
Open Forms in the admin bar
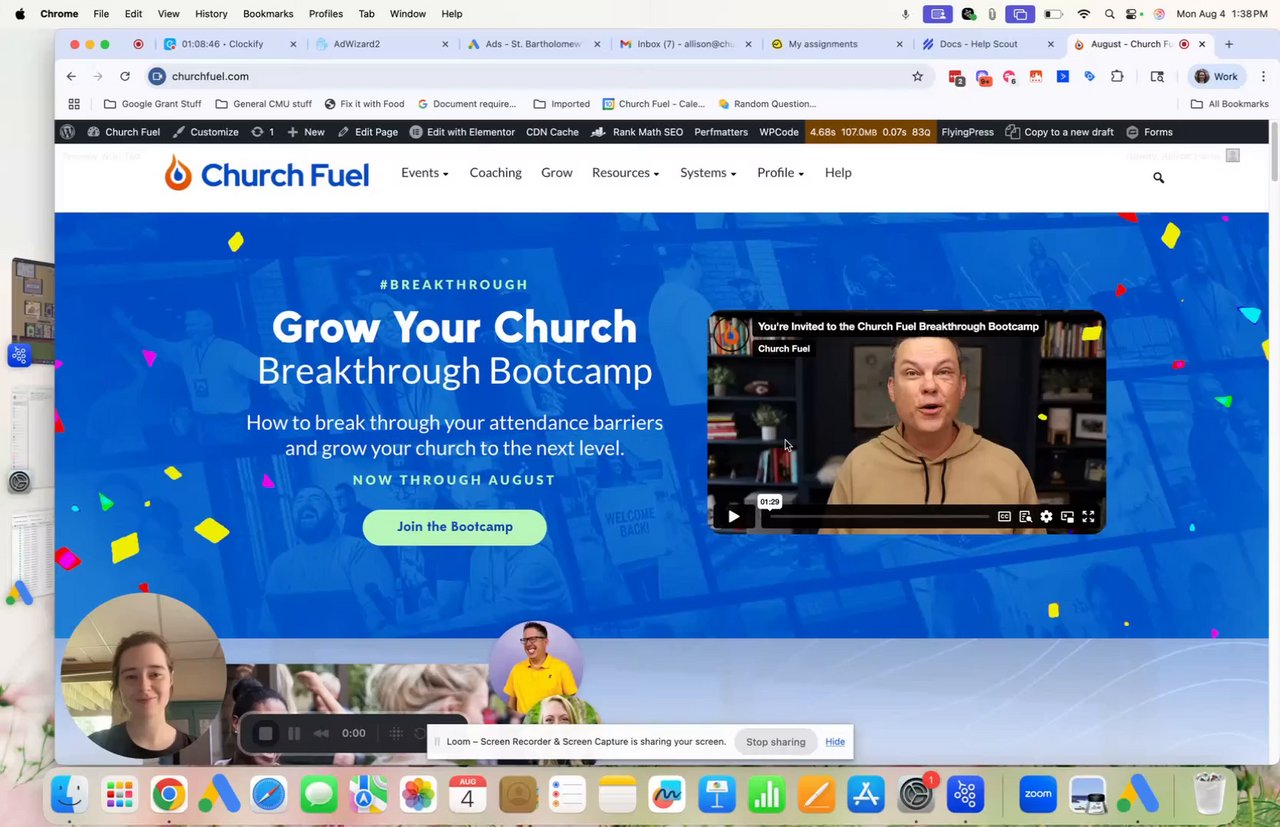[x=1149, y=132]
